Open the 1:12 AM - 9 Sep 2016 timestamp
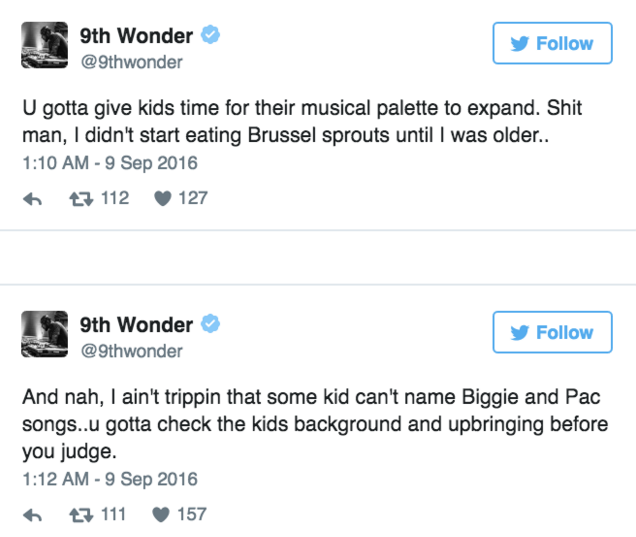This screenshot has height=537, width=636. [x=110, y=478]
